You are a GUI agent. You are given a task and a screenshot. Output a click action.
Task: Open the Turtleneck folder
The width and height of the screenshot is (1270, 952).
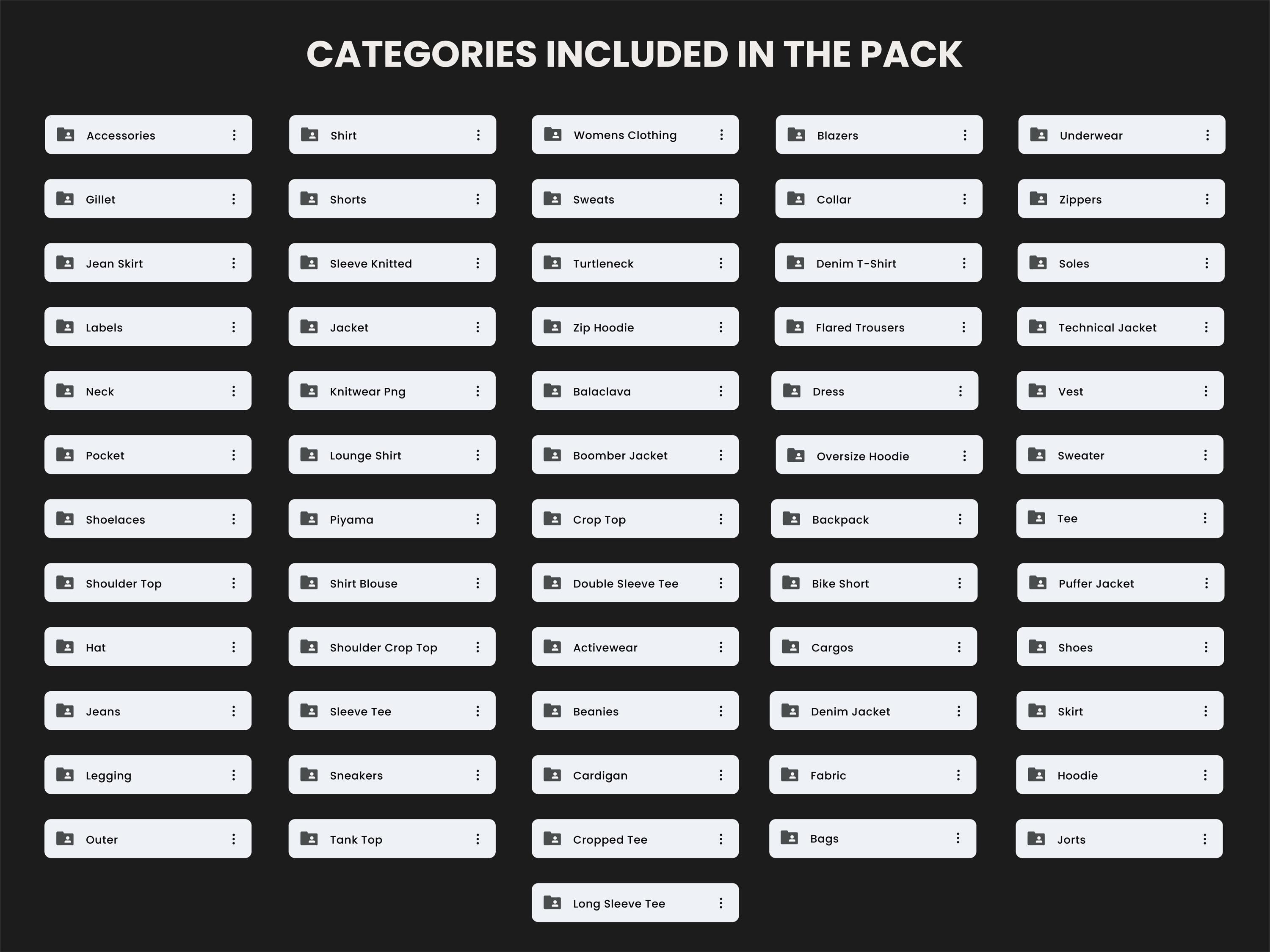click(603, 264)
